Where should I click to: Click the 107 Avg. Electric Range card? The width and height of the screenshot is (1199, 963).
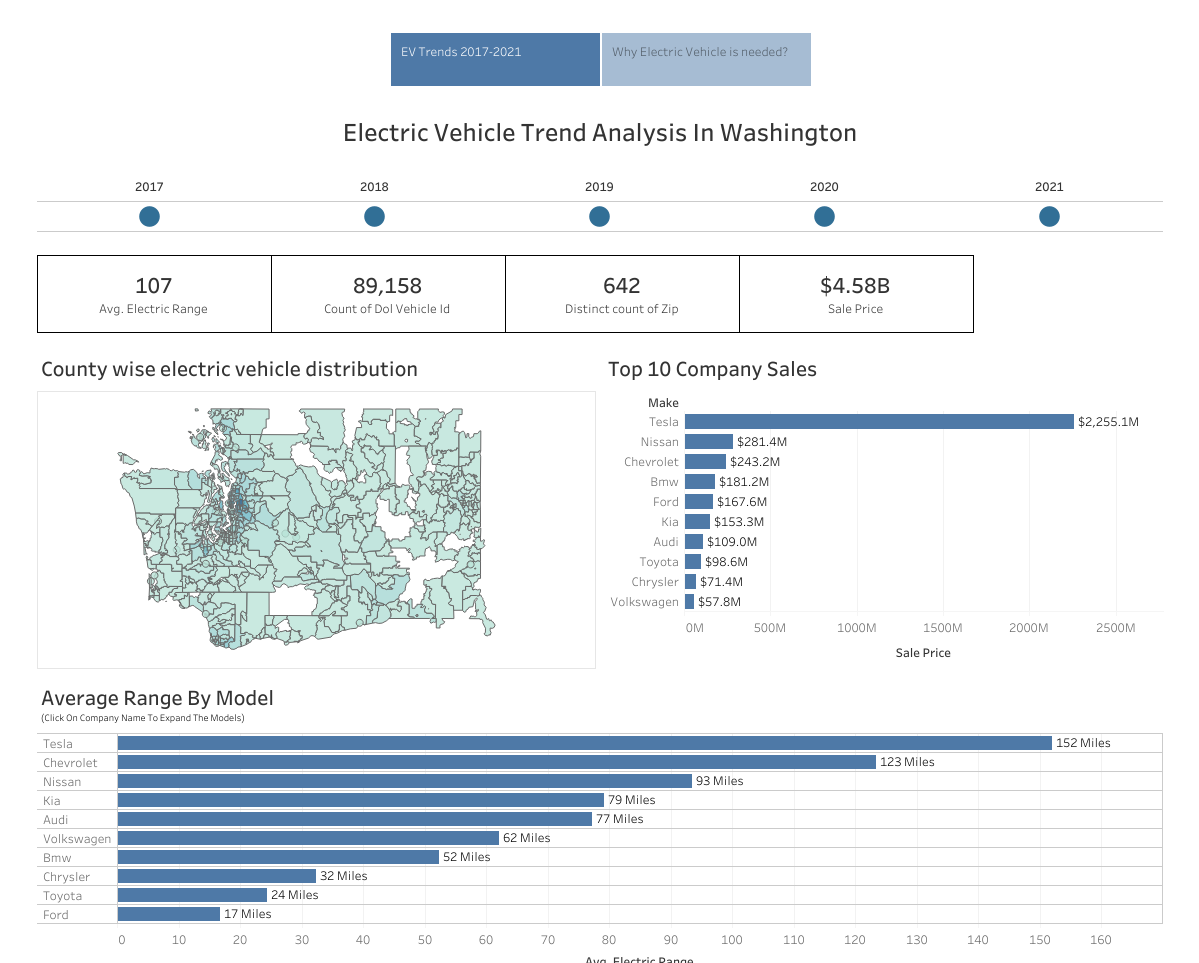click(x=154, y=294)
